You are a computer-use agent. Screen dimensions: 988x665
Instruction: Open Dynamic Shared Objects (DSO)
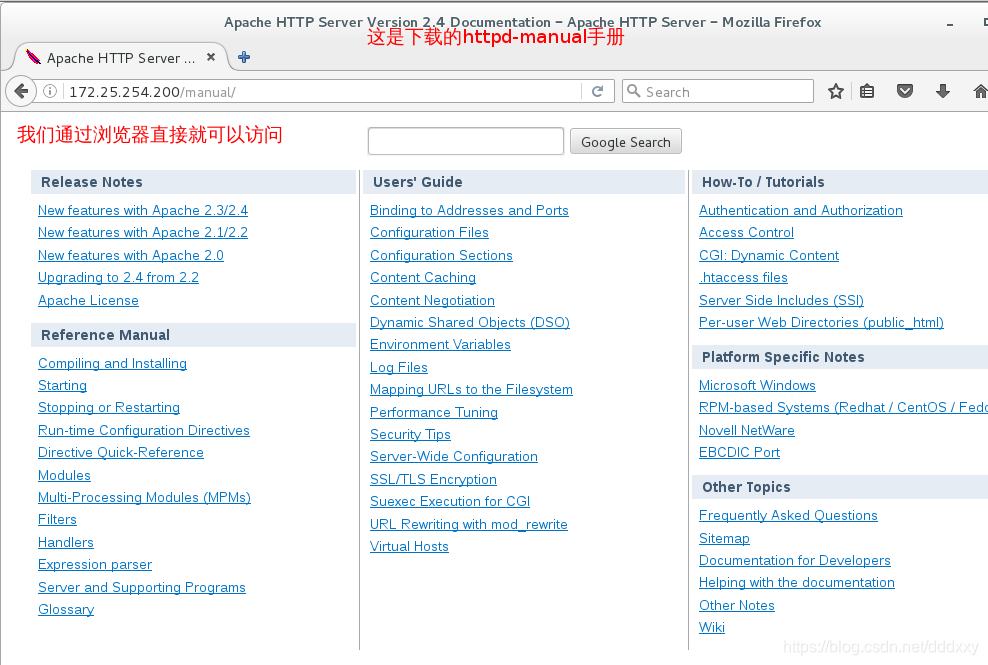[x=470, y=322]
